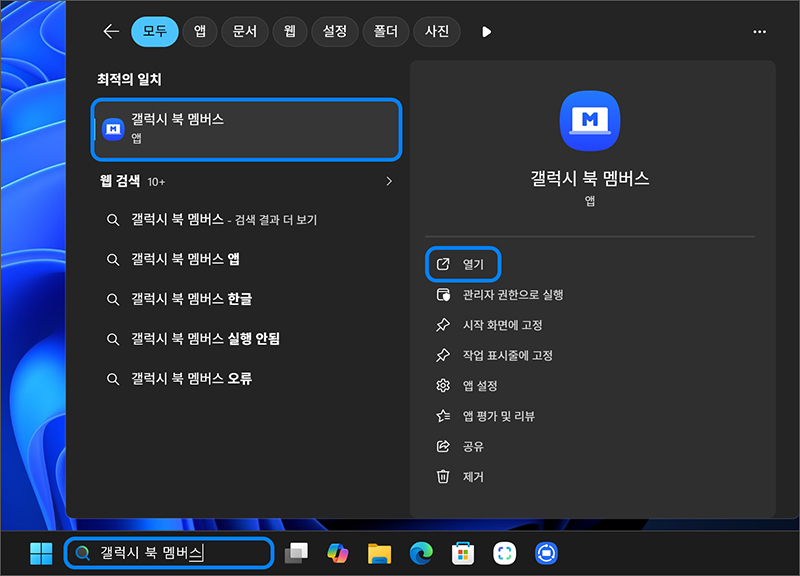
Task: Launch Microsoft Edge from the taskbar
Action: [421, 554]
